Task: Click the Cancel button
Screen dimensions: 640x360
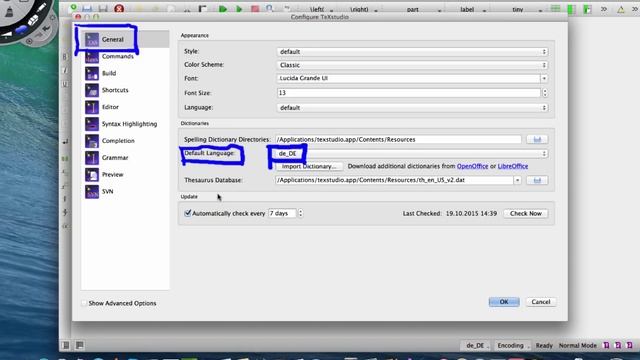Action: [541, 302]
